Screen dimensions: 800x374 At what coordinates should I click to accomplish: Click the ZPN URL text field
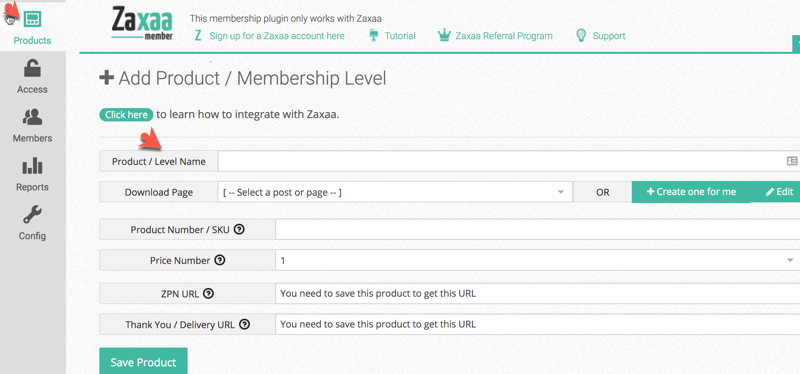pyautogui.click(x=538, y=294)
